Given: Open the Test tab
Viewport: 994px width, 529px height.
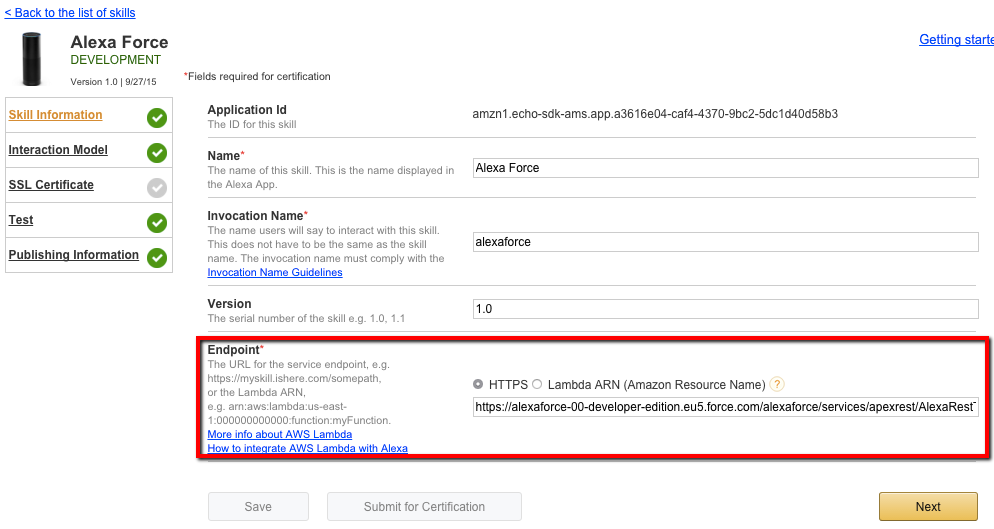Looking at the screenshot, I should coord(20,219).
